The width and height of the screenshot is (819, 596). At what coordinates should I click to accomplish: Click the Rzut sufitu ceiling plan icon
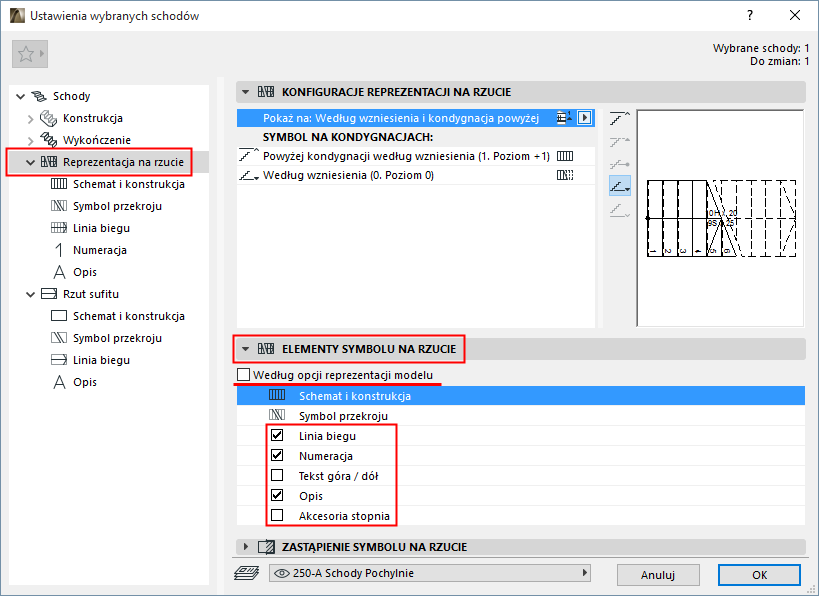pos(49,294)
